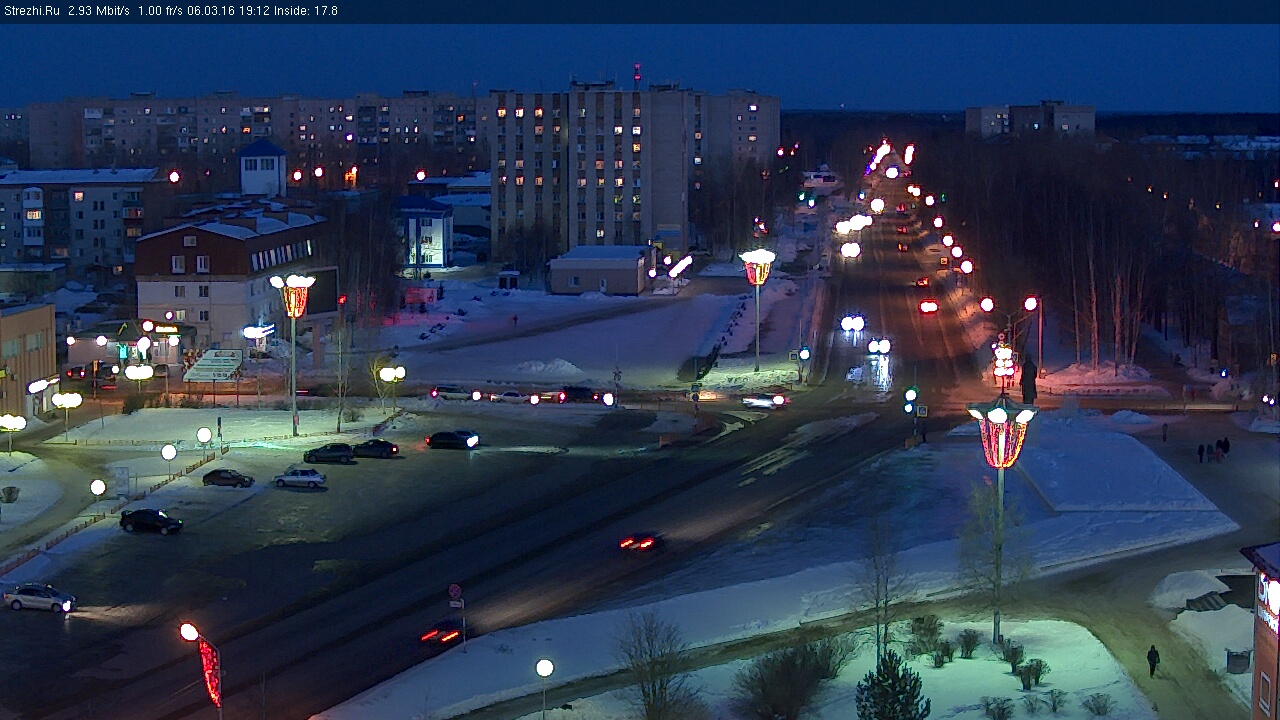The height and width of the screenshot is (720, 1280).
Task: Click the 2.93 Mbit/s bitrate value
Action: pyautogui.click(x=99, y=11)
